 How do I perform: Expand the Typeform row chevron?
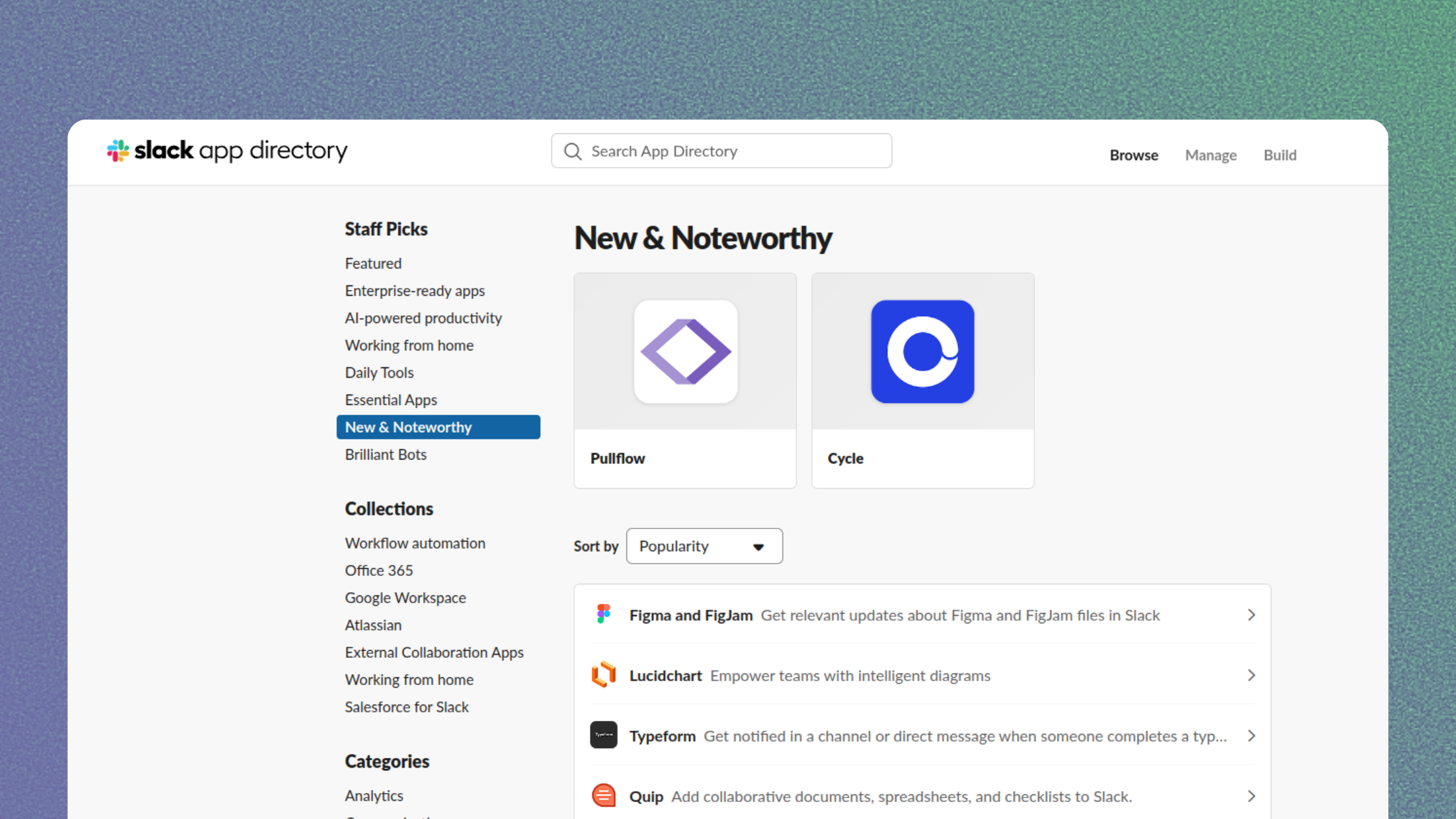tap(1251, 736)
